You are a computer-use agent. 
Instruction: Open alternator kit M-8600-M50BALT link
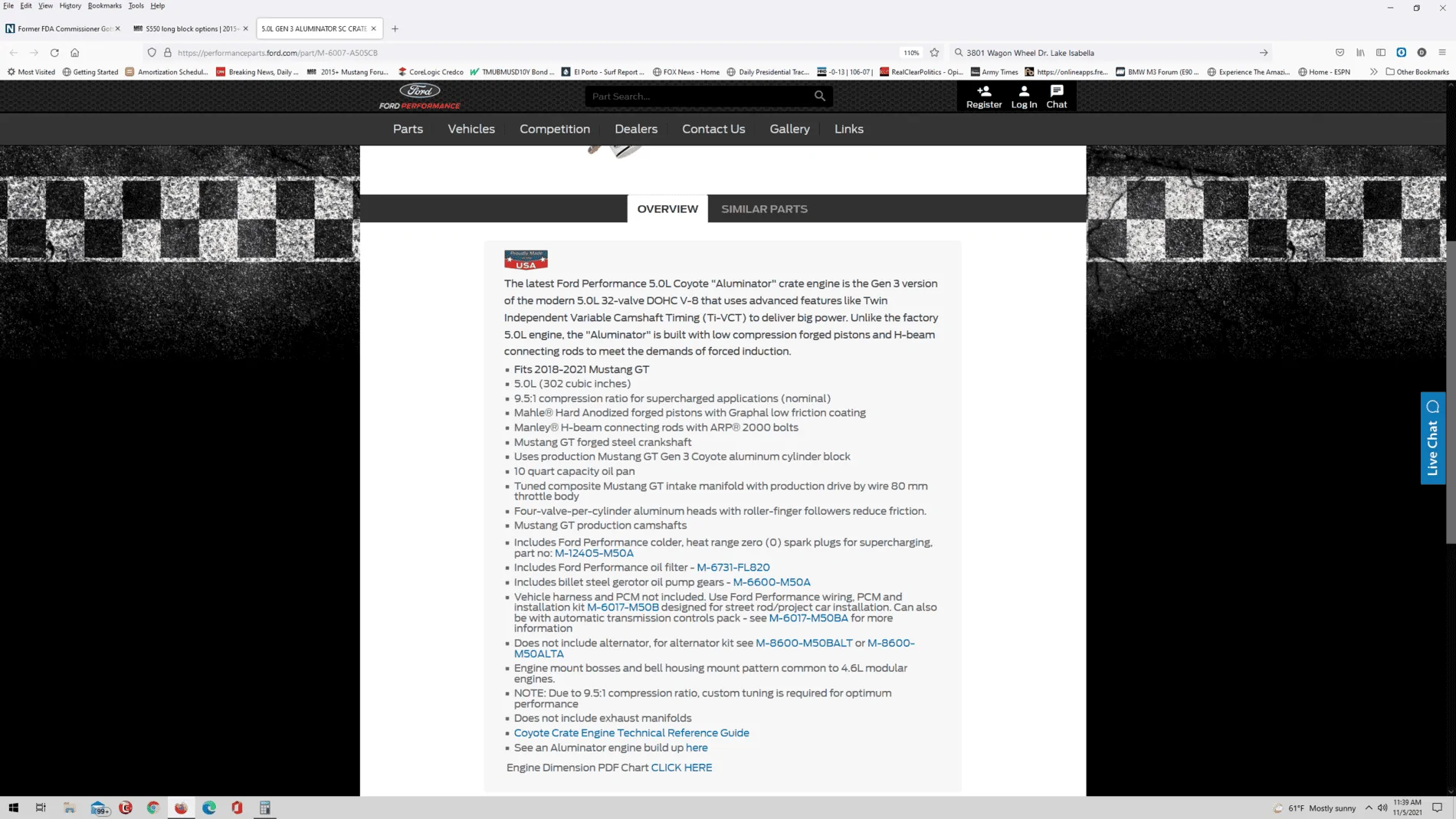[804, 644]
